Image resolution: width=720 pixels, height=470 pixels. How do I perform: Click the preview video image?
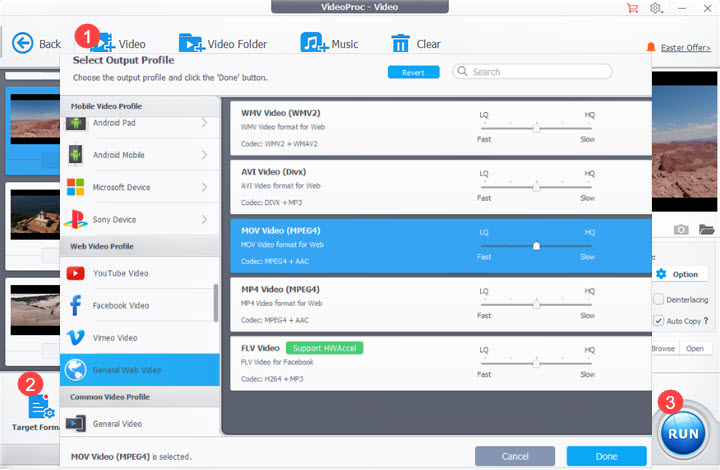684,141
